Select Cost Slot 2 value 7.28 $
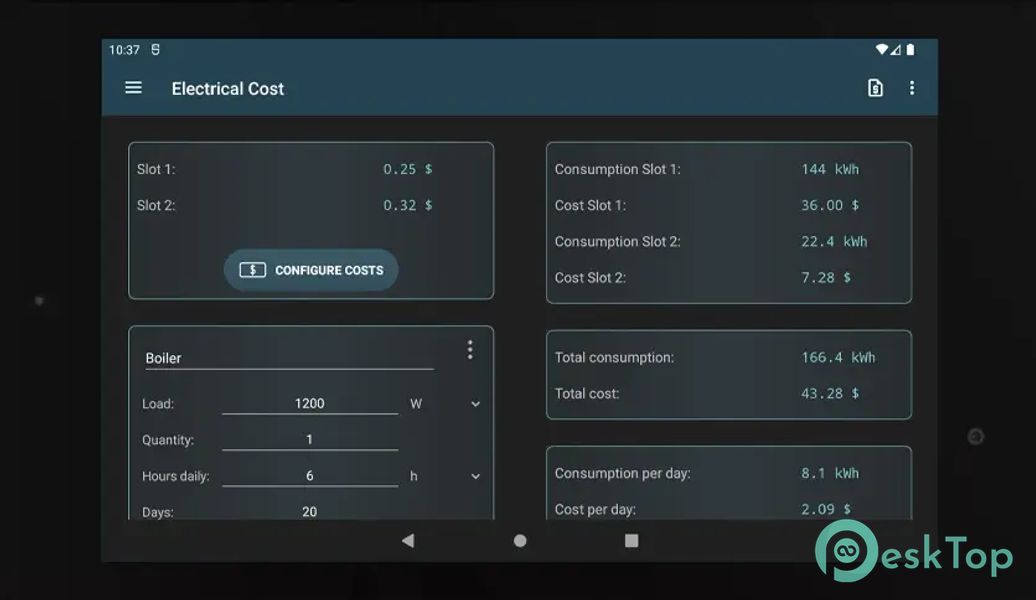 click(x=826, y=278)
